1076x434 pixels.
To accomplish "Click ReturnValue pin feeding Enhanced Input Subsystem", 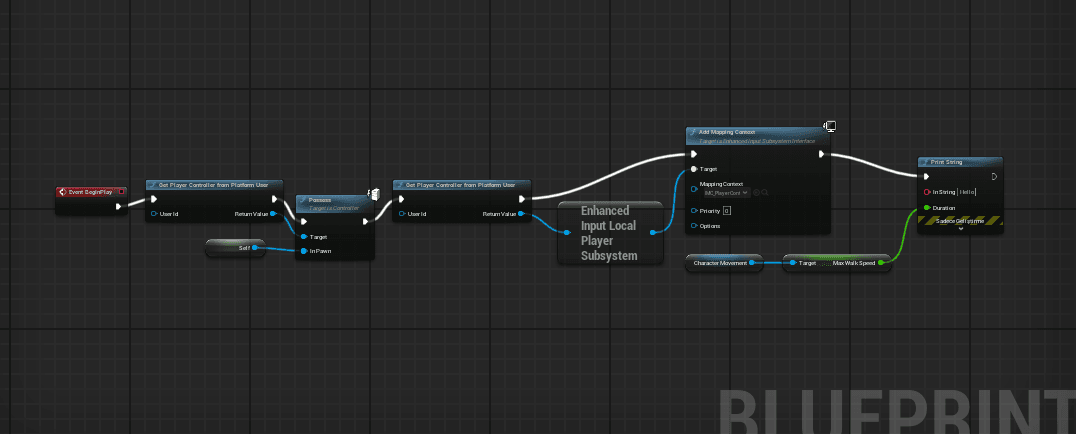I will tap(521, 214).
